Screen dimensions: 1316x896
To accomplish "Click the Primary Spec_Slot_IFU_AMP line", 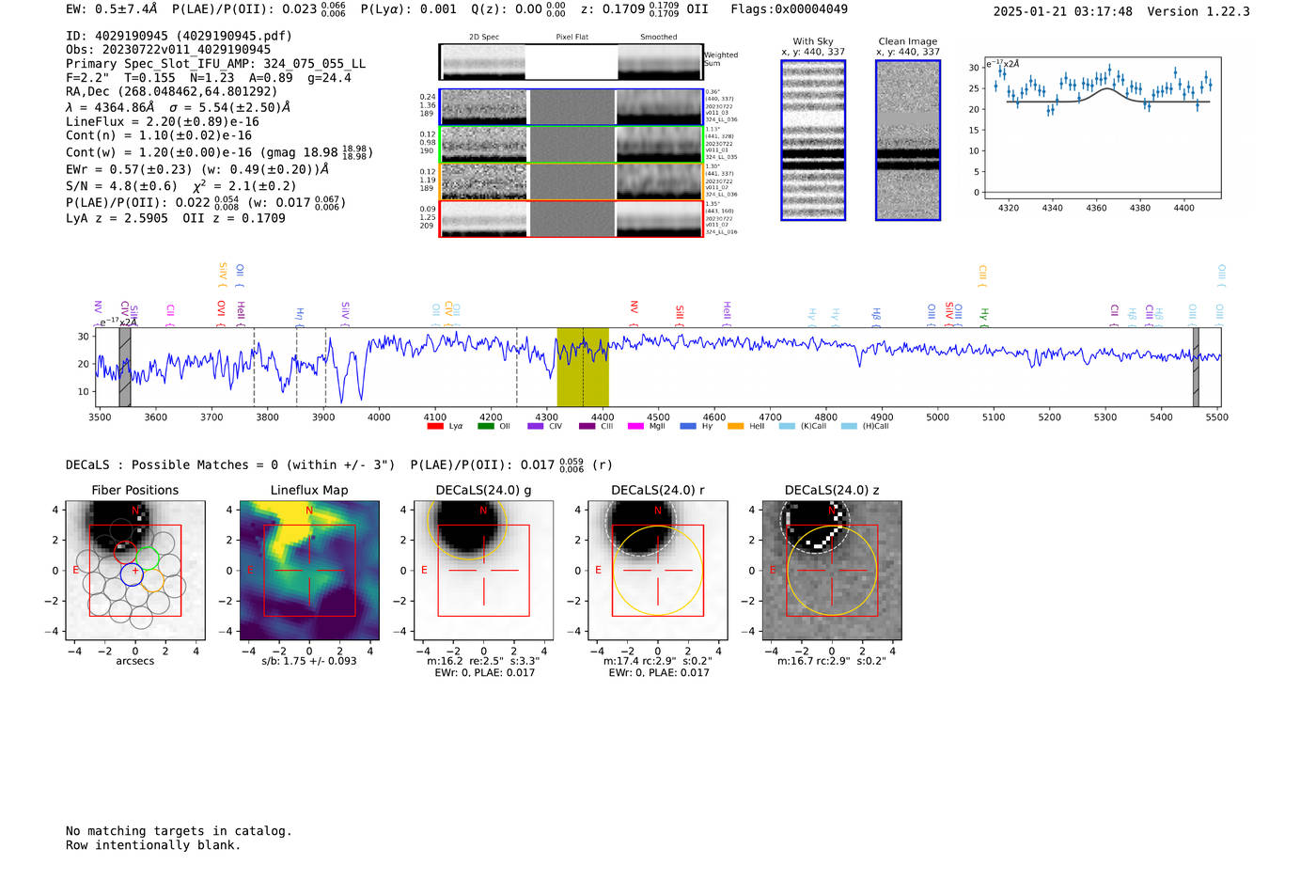I will (x=215, y=64).
